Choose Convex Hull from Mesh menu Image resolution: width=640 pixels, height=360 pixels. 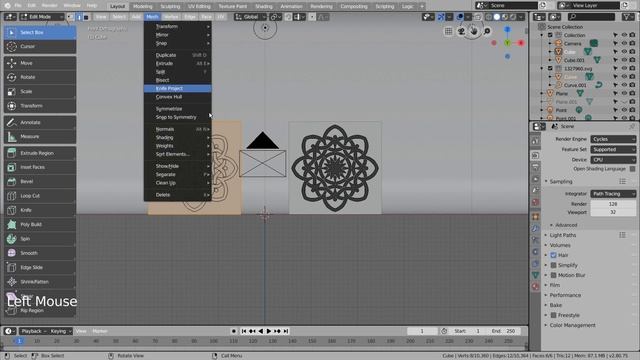pyautogui.click(x=178, y=97)
